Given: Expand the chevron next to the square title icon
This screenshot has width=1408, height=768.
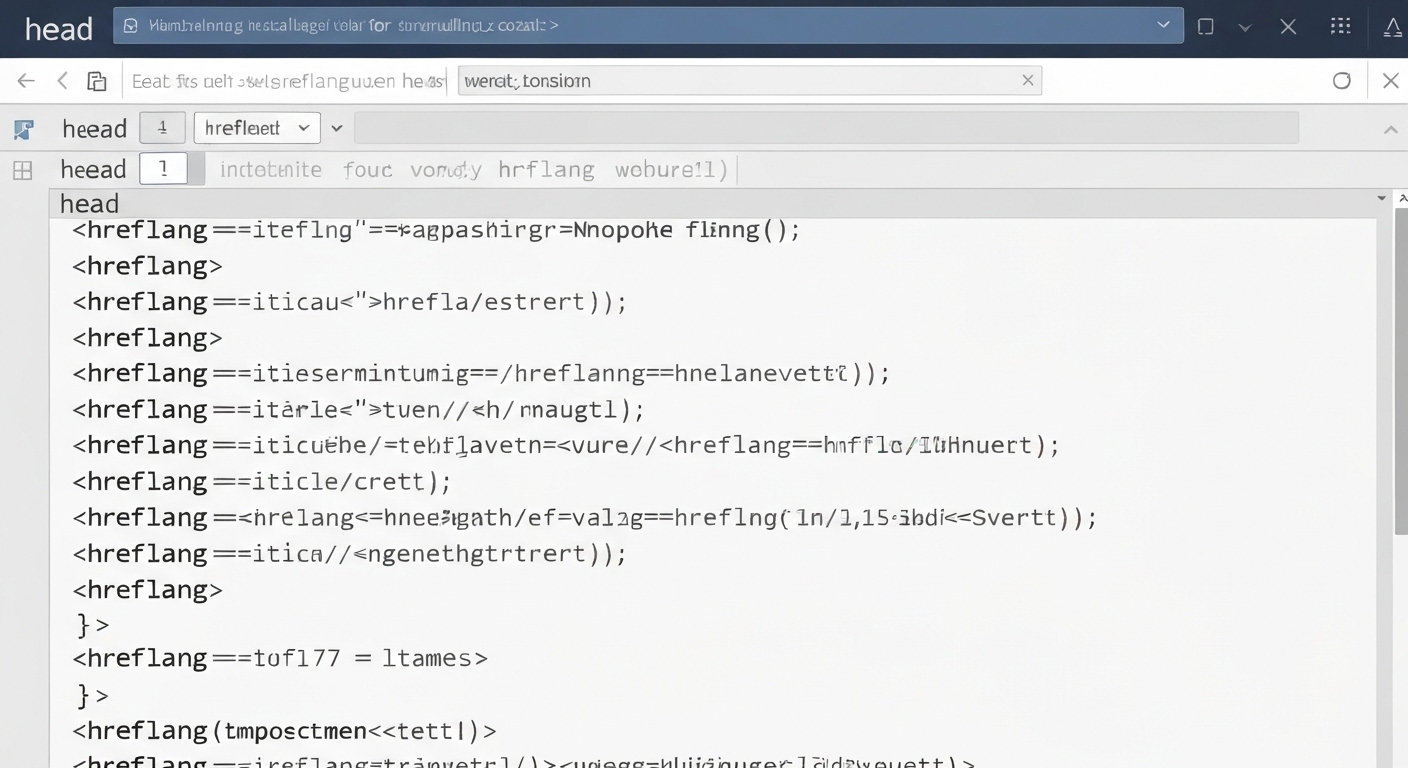Looking at the screenshot, I should 1245,28.
